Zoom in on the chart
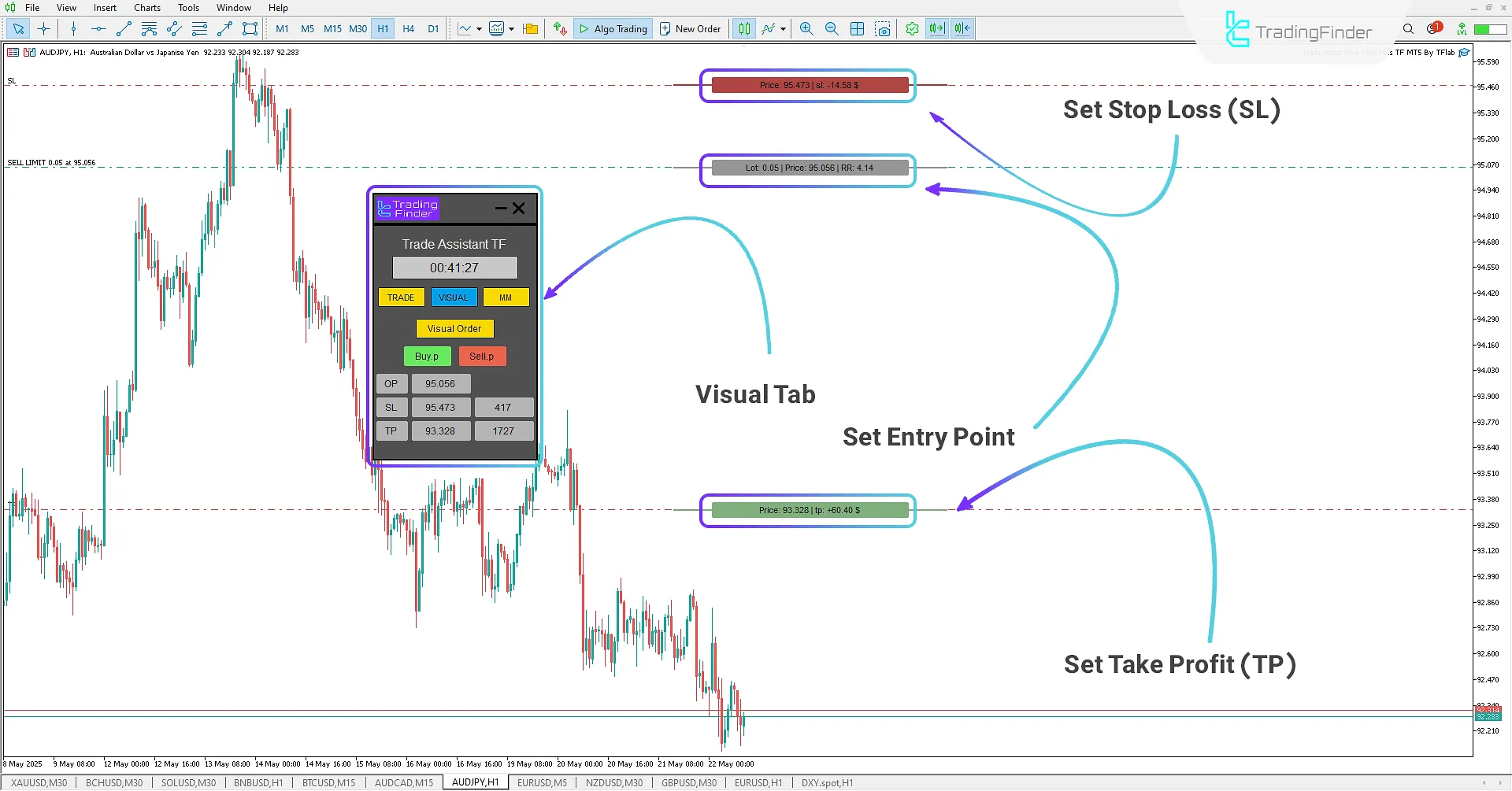This screenshot has width=1512, height=791. pos(806,28)
